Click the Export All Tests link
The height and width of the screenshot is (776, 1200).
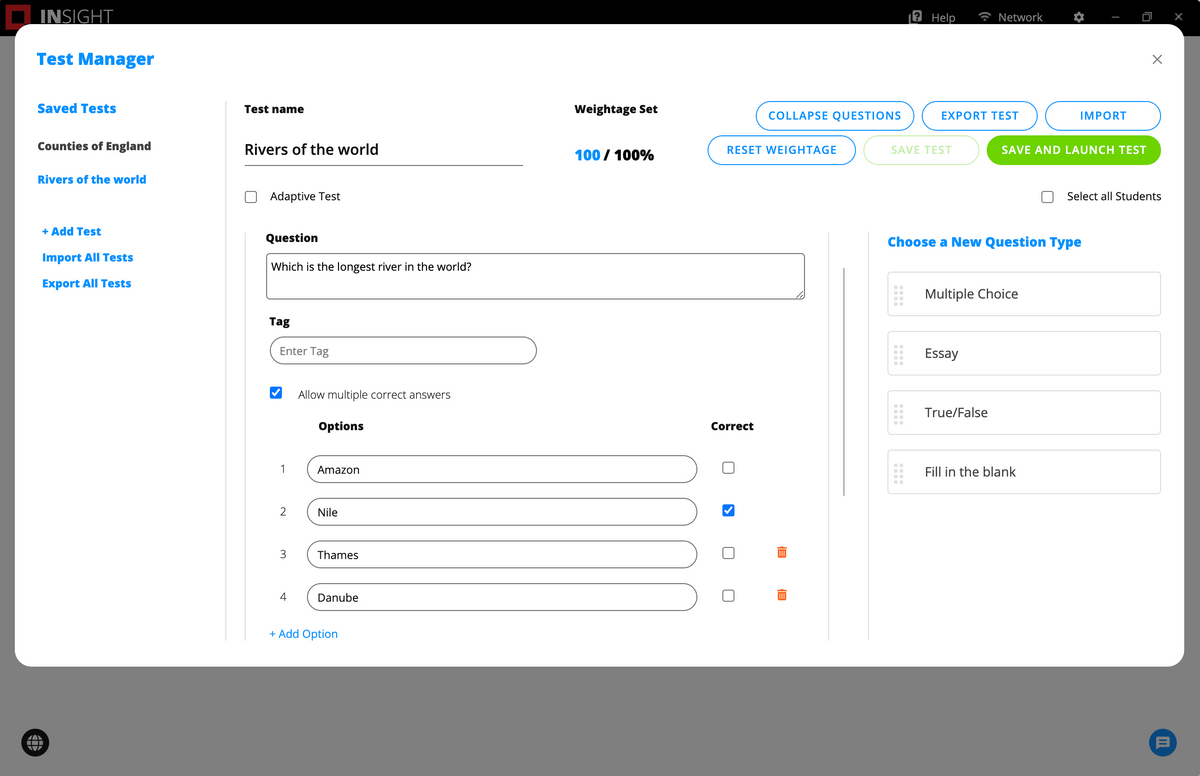87,283
